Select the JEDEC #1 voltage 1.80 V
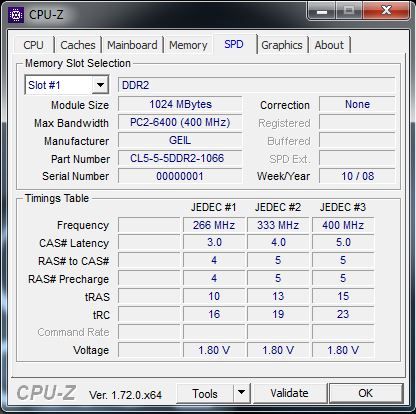 point(214,350)
